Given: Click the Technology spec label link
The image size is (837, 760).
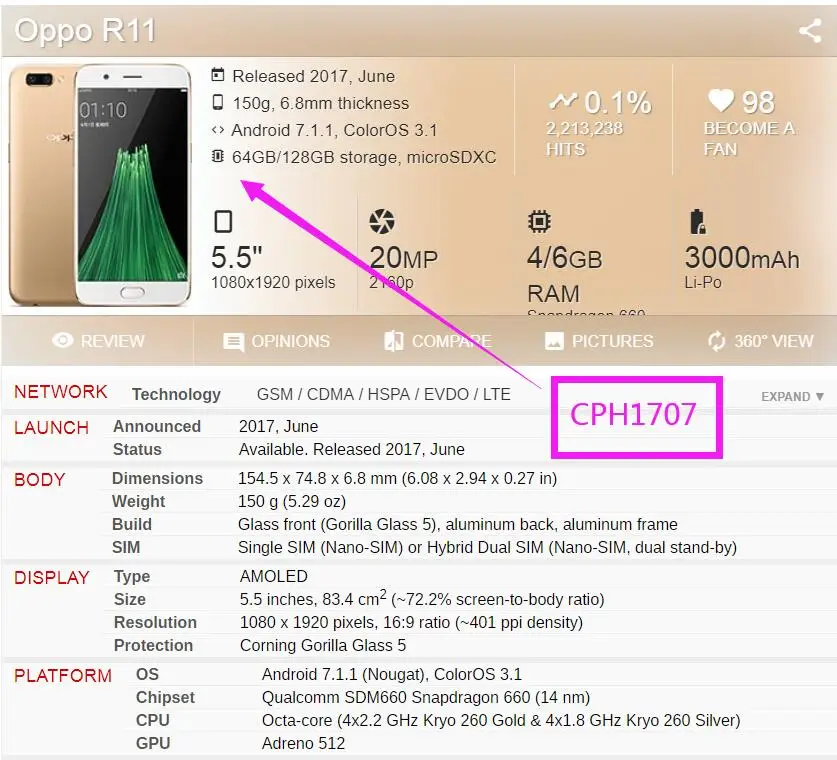Looking at the screenshot, I should click(176, 394).
